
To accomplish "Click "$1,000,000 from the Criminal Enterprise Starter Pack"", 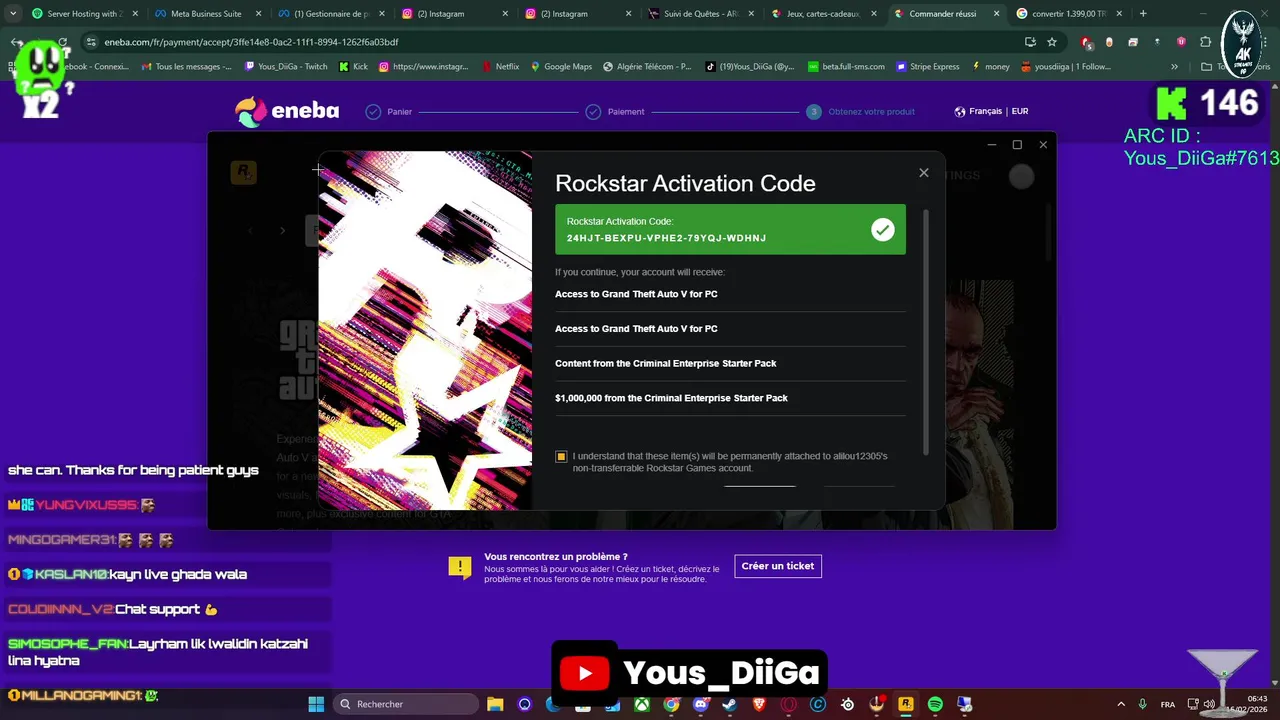I will [x=671, y=398].
